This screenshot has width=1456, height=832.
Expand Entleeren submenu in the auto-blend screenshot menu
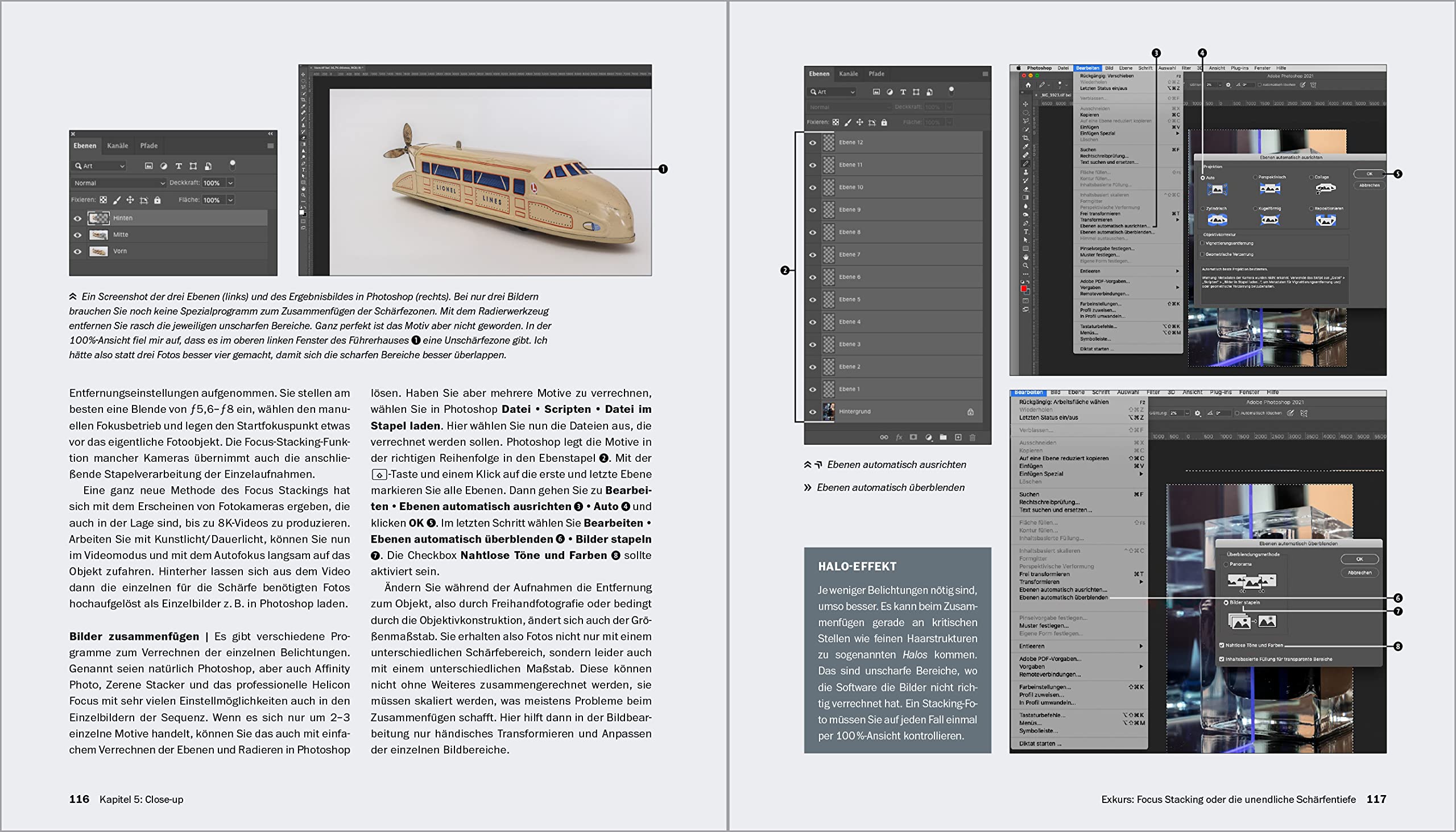tap(1141, 645)
